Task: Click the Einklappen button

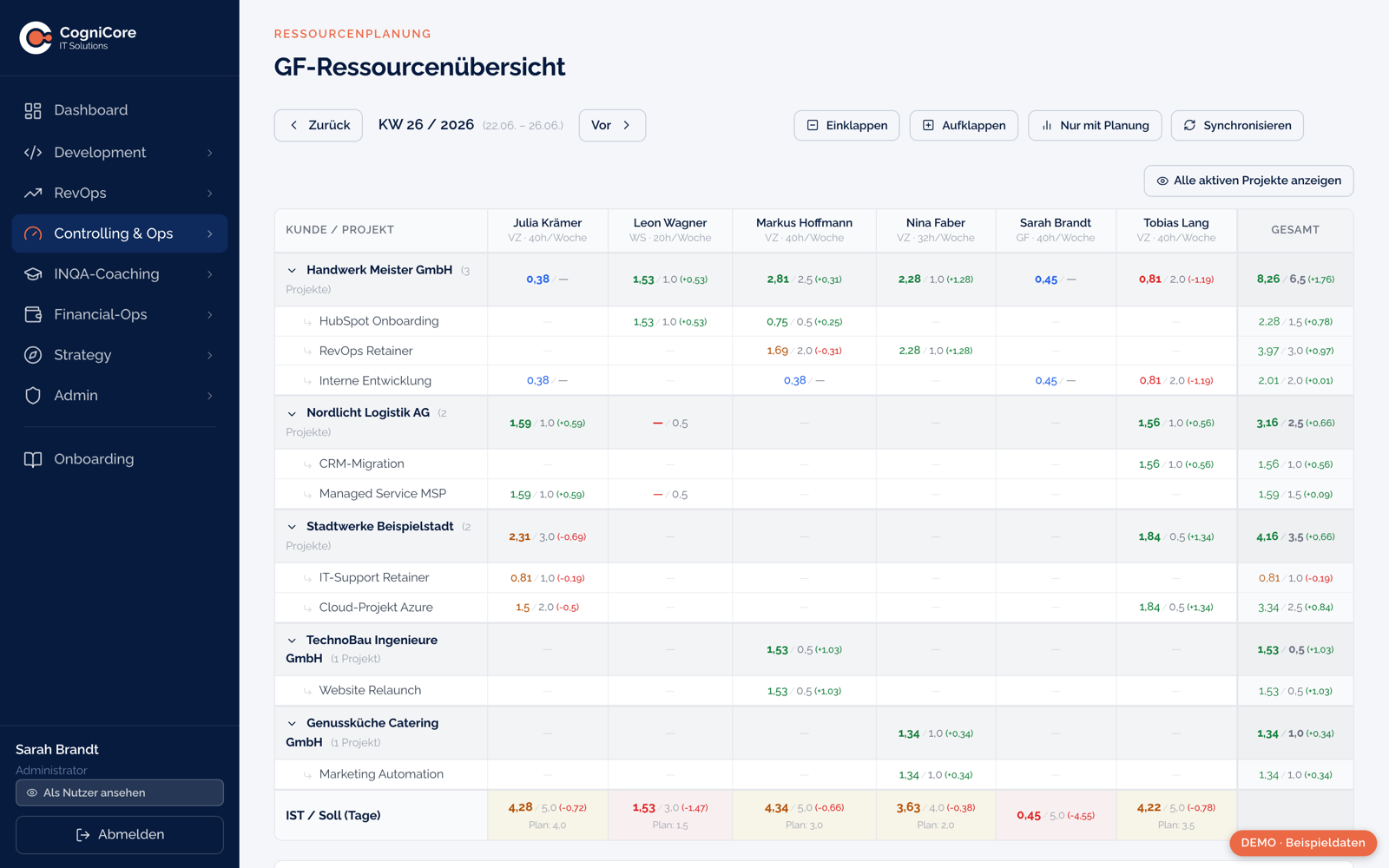Action: click(846, 125)
